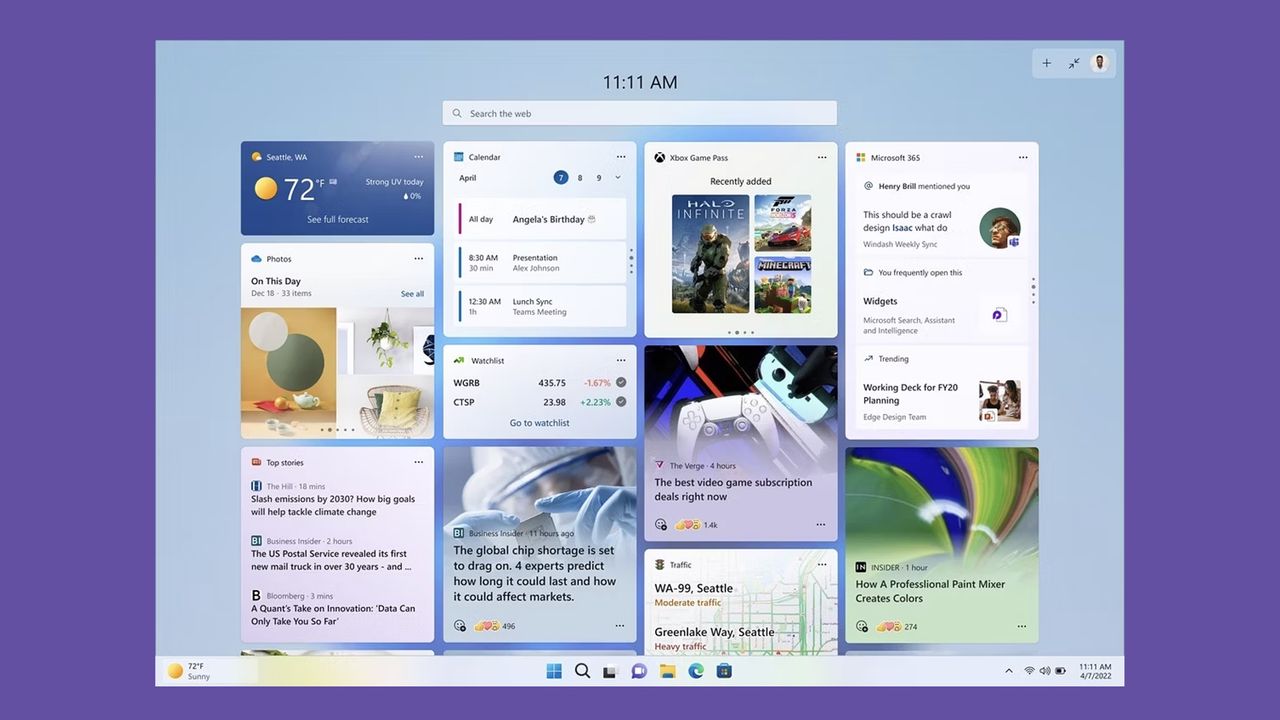Open the weather widget's more options menu
Screen dimensions: 1280x720
pos(419,156)
